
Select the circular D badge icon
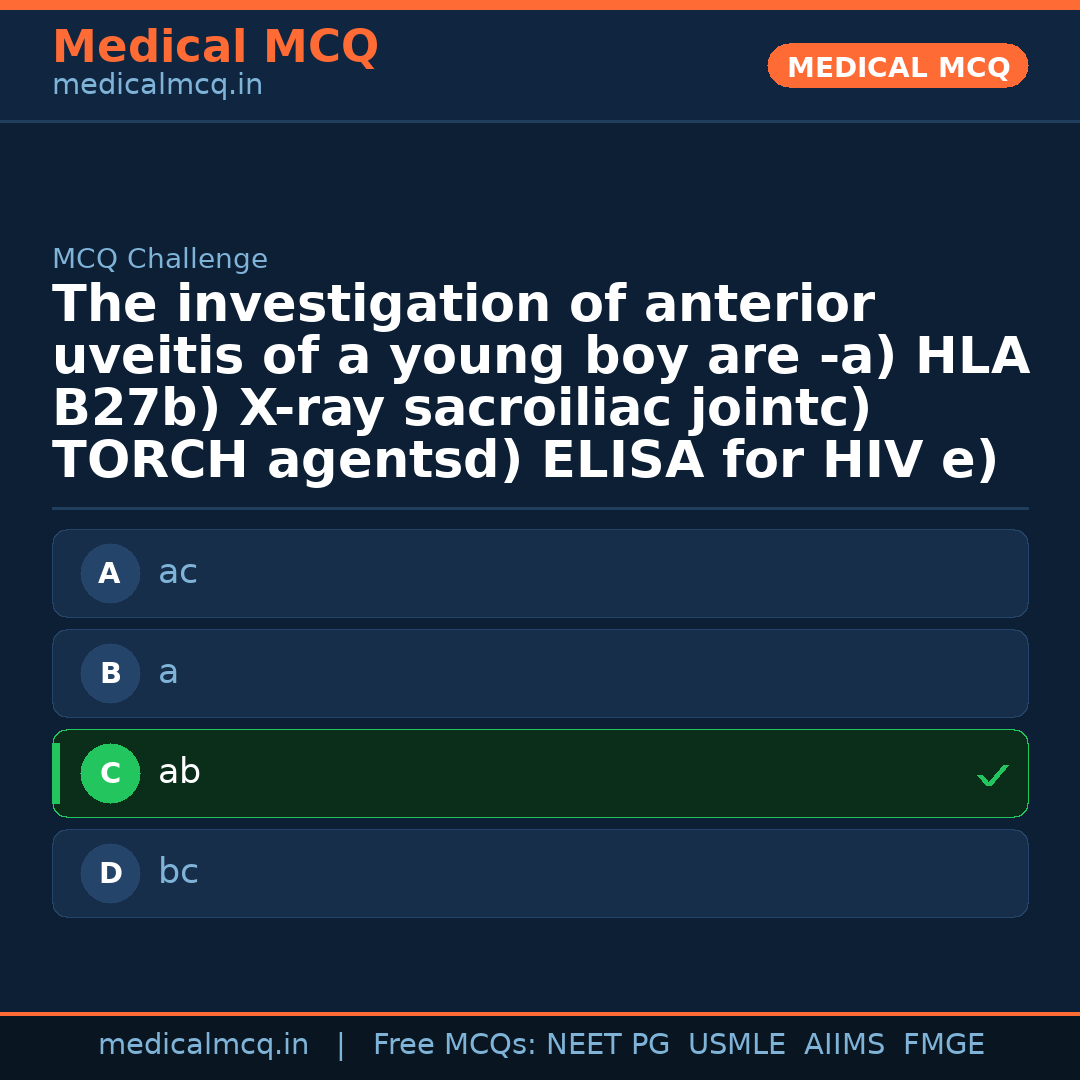click(110, 873)
